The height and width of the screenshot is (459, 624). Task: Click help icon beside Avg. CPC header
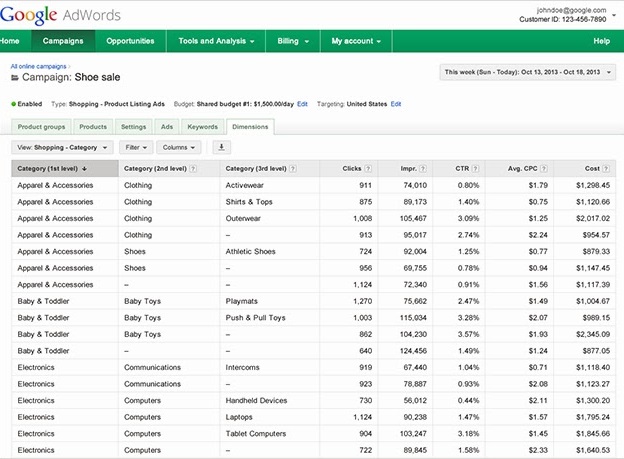coord(543,169)
